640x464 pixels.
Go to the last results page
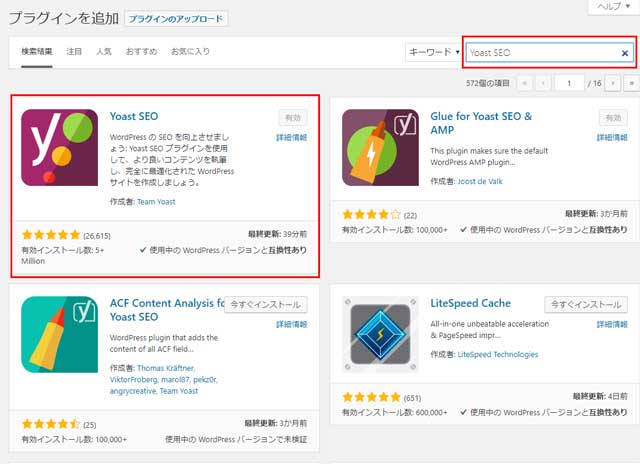click(631, 83)
